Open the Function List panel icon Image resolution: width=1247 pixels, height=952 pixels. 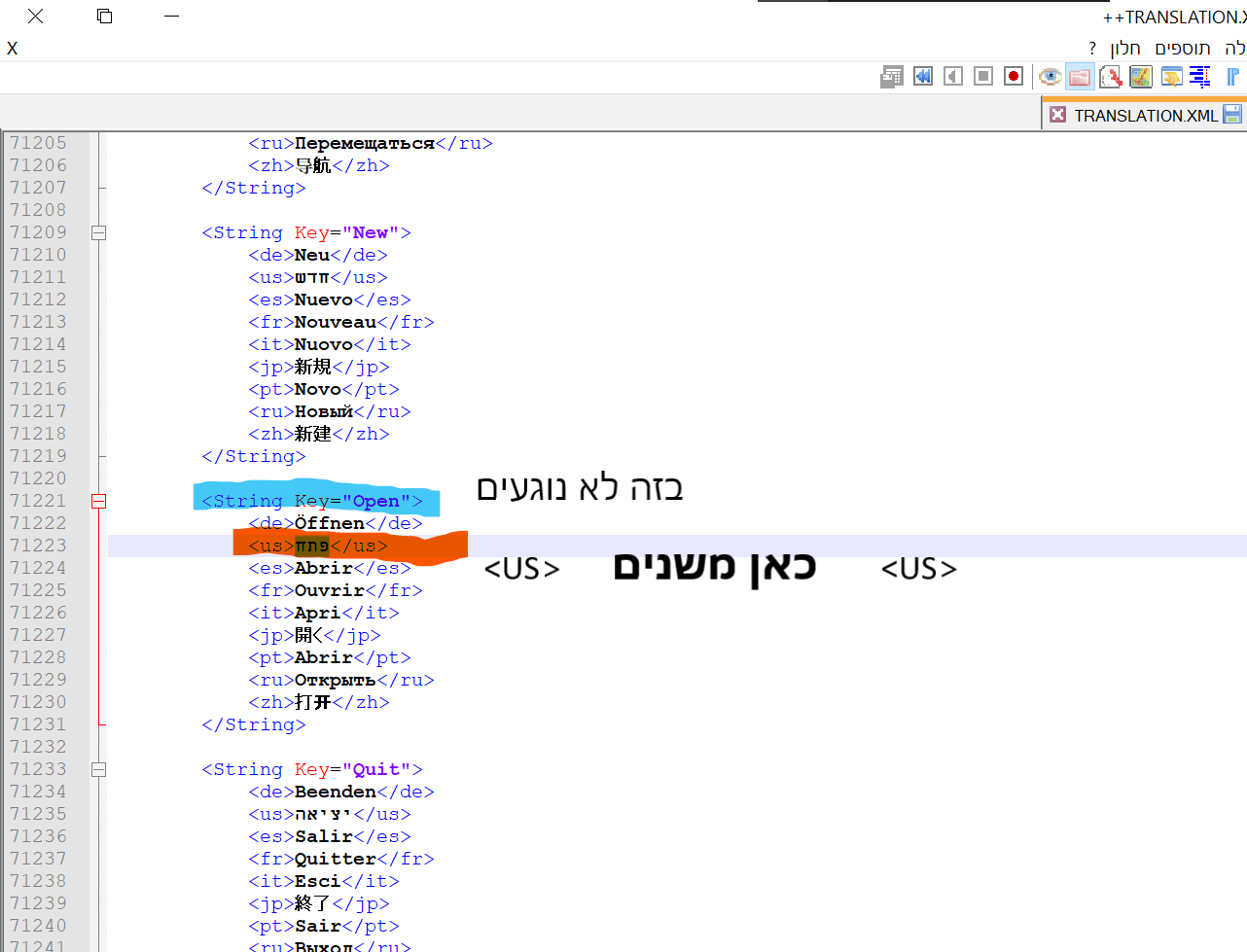1111,77
